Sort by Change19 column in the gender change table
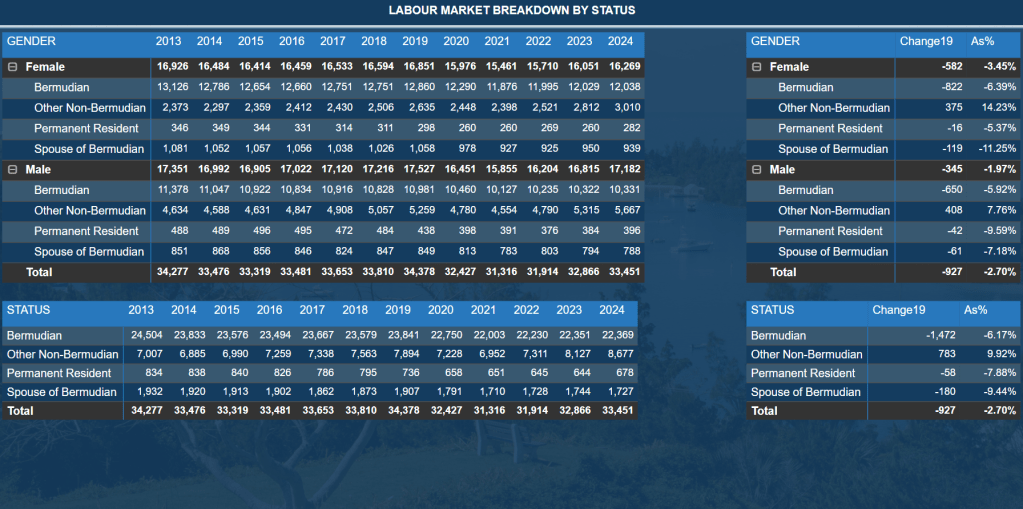The width and height of the screenshot is (1023, 509). (x=919, y=42)
